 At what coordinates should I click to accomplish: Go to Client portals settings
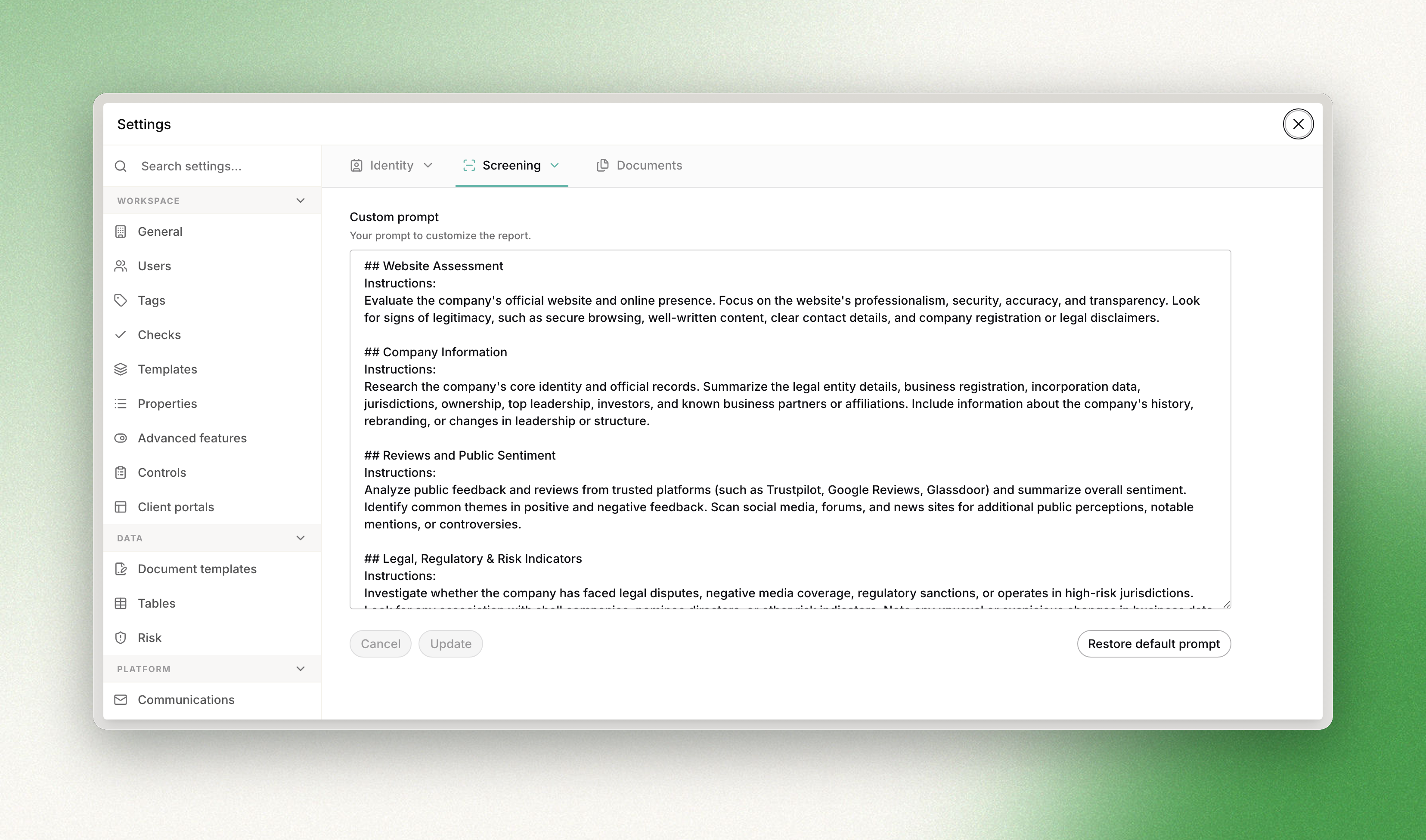coord(212,507)
